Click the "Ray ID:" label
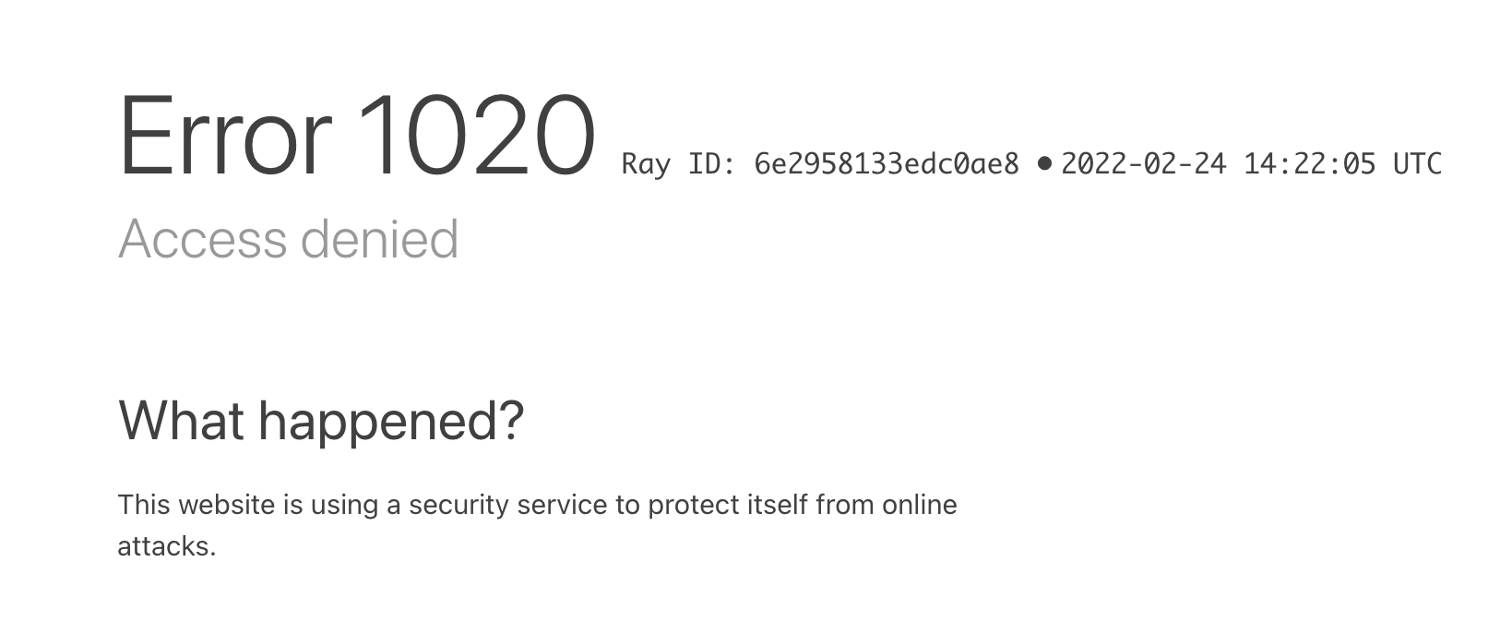This screenshot has height=633, width=1500. pyautogui.click(x=679, y=164)
